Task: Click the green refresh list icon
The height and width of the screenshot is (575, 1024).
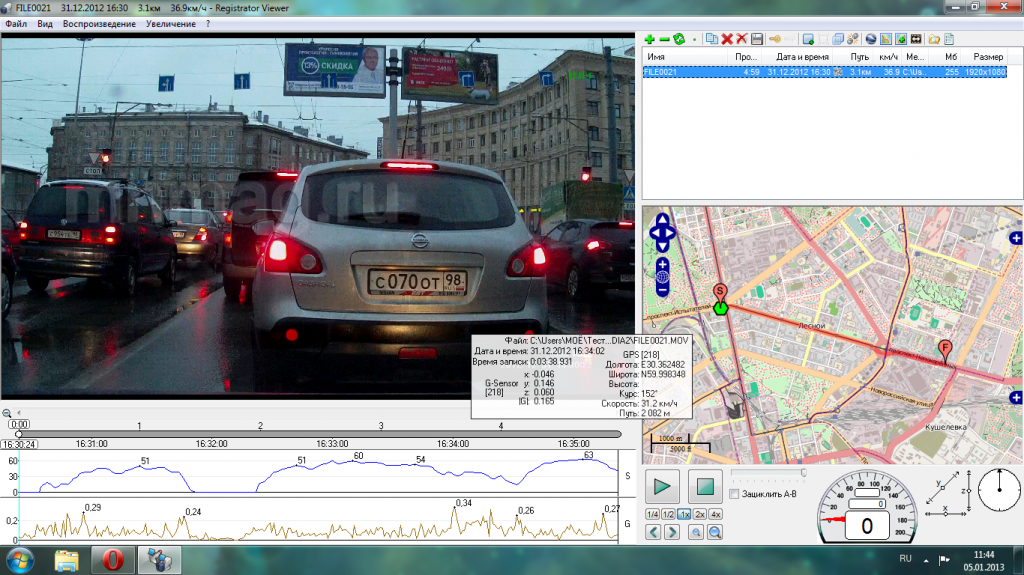Action: tap(679, 39)
